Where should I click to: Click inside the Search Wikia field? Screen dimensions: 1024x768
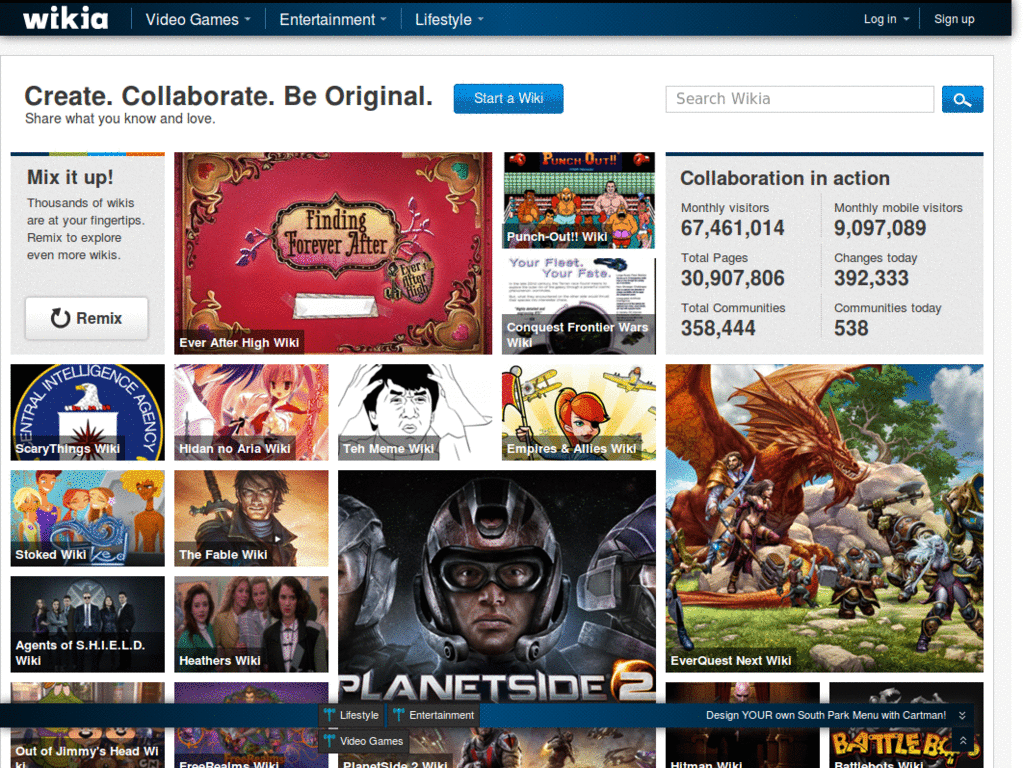click(x=799, y=99)
